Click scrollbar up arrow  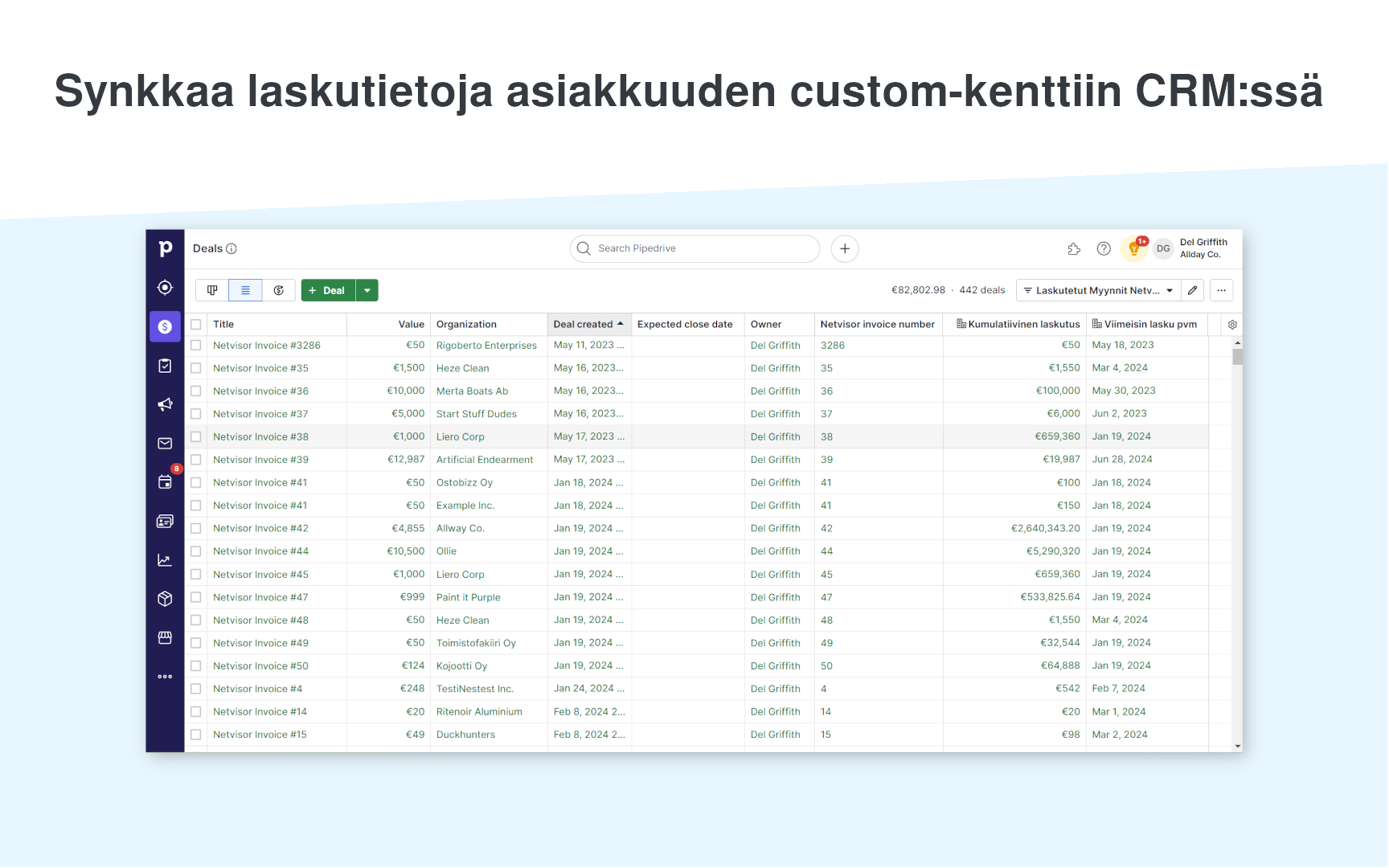point(1237,343)
